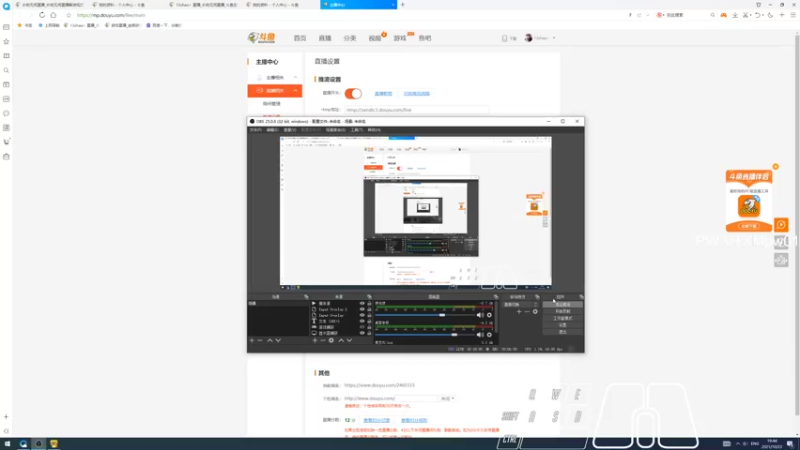This screenshot has height=450, width=800.
Task: Collapse the highlighted orange sidebar section
Action: pos(295,91)
